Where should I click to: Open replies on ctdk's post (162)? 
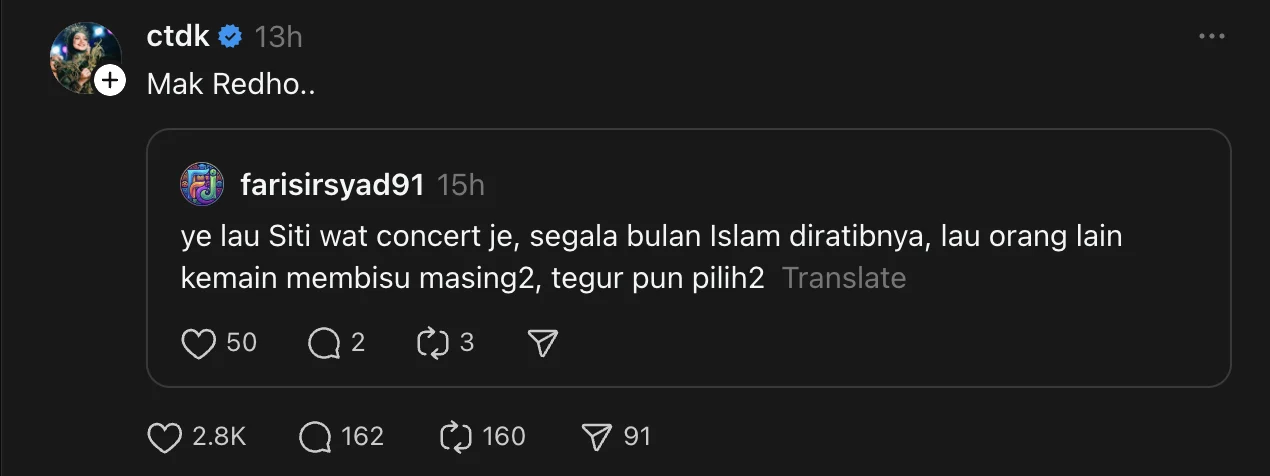(315, 437)
